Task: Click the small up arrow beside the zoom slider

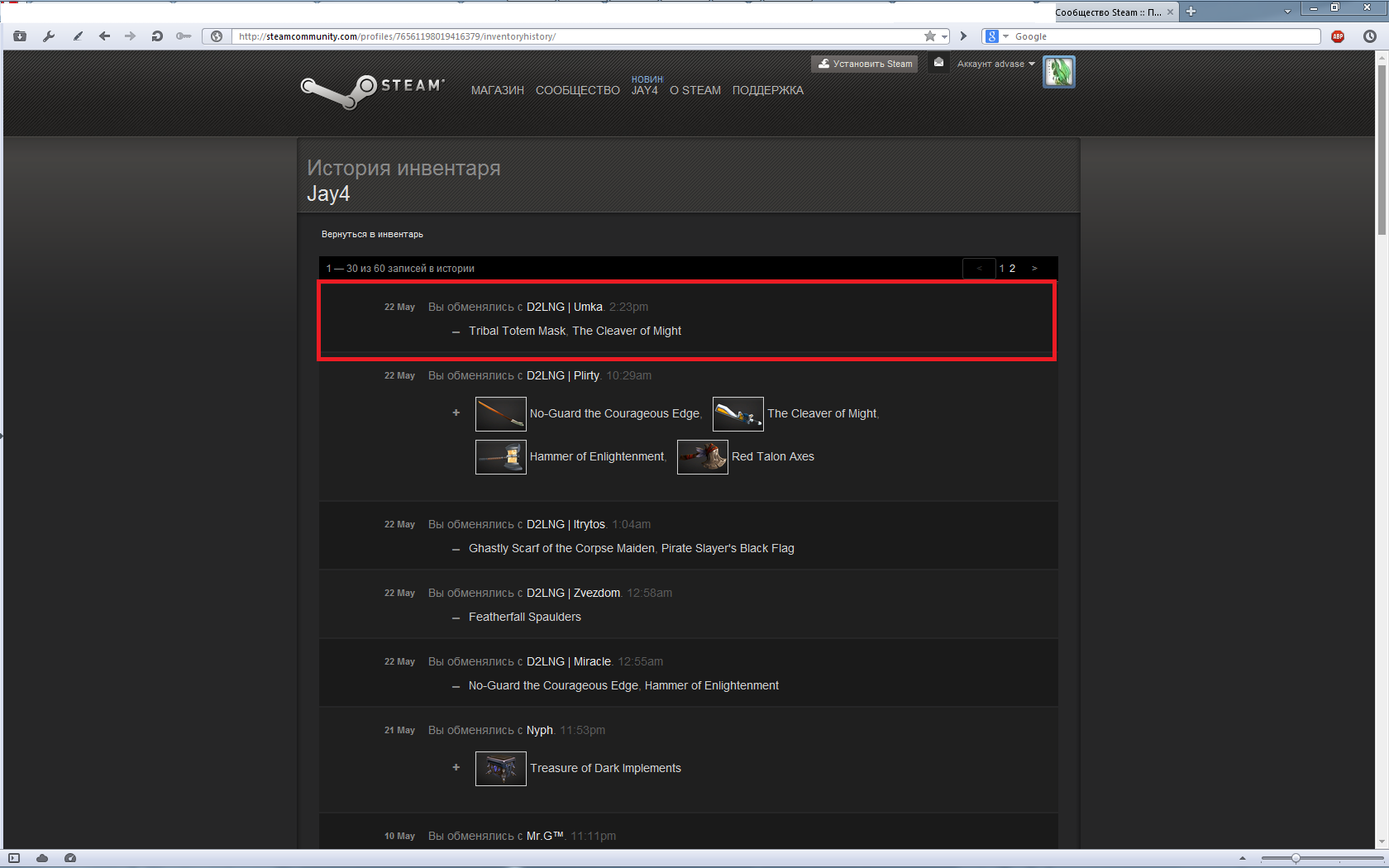Action: 1242,858
